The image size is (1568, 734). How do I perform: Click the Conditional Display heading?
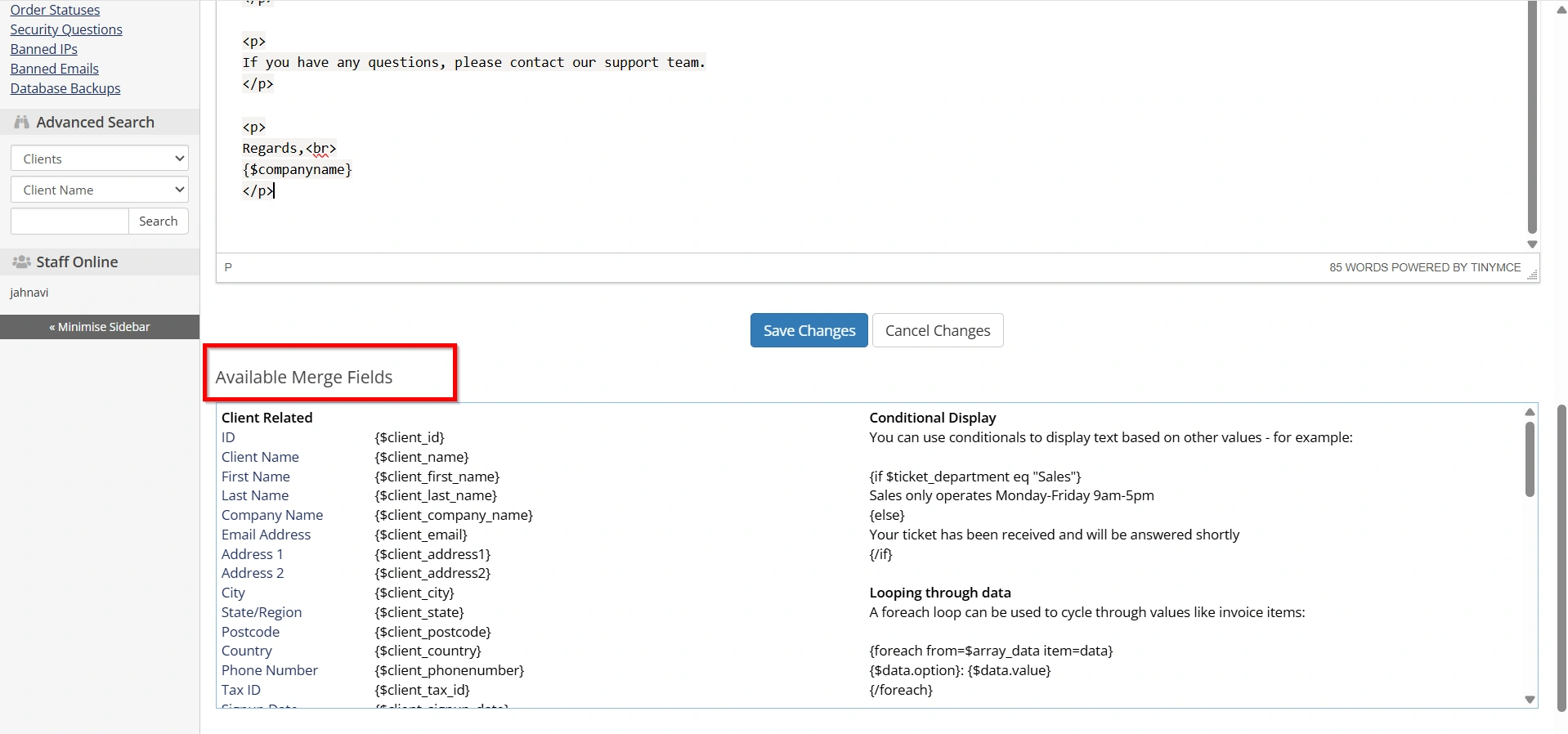click(x=933, y=418)
